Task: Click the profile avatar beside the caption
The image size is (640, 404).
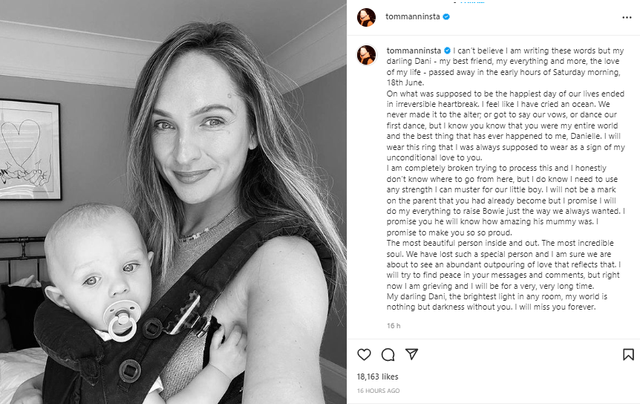Action: tap(366, 52)
